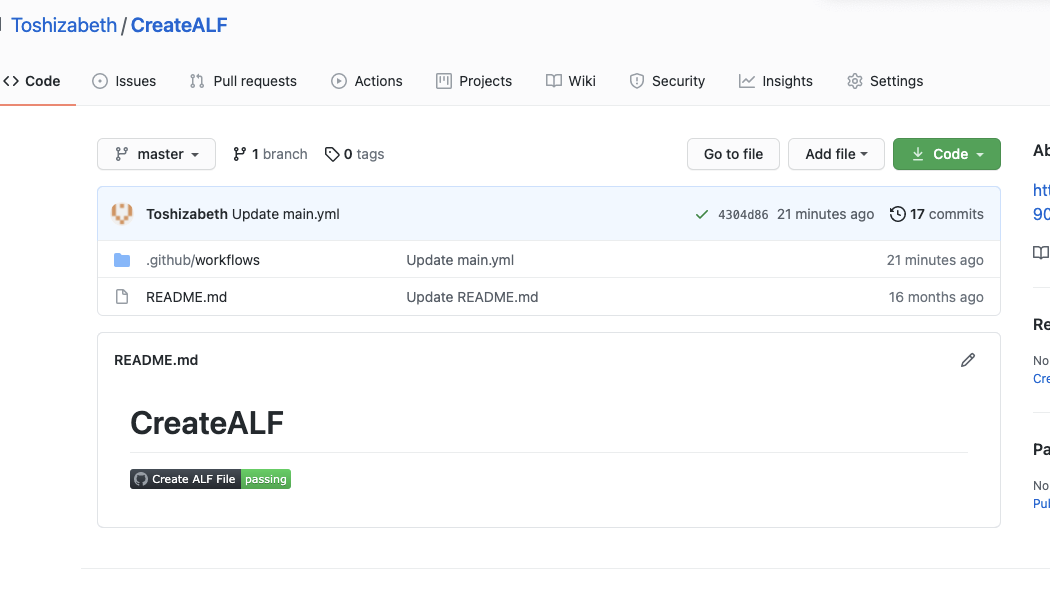Click Toshizabeth's avatar in commit bar

(x=122, y=214)
